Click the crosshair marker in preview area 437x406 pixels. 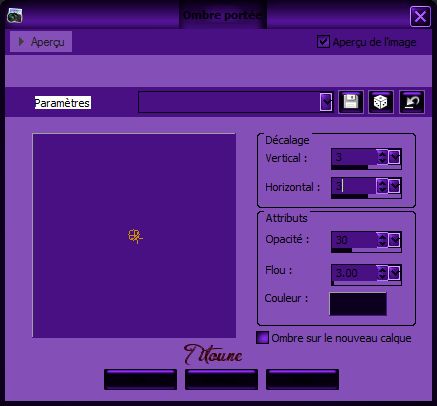coord(135,236)
